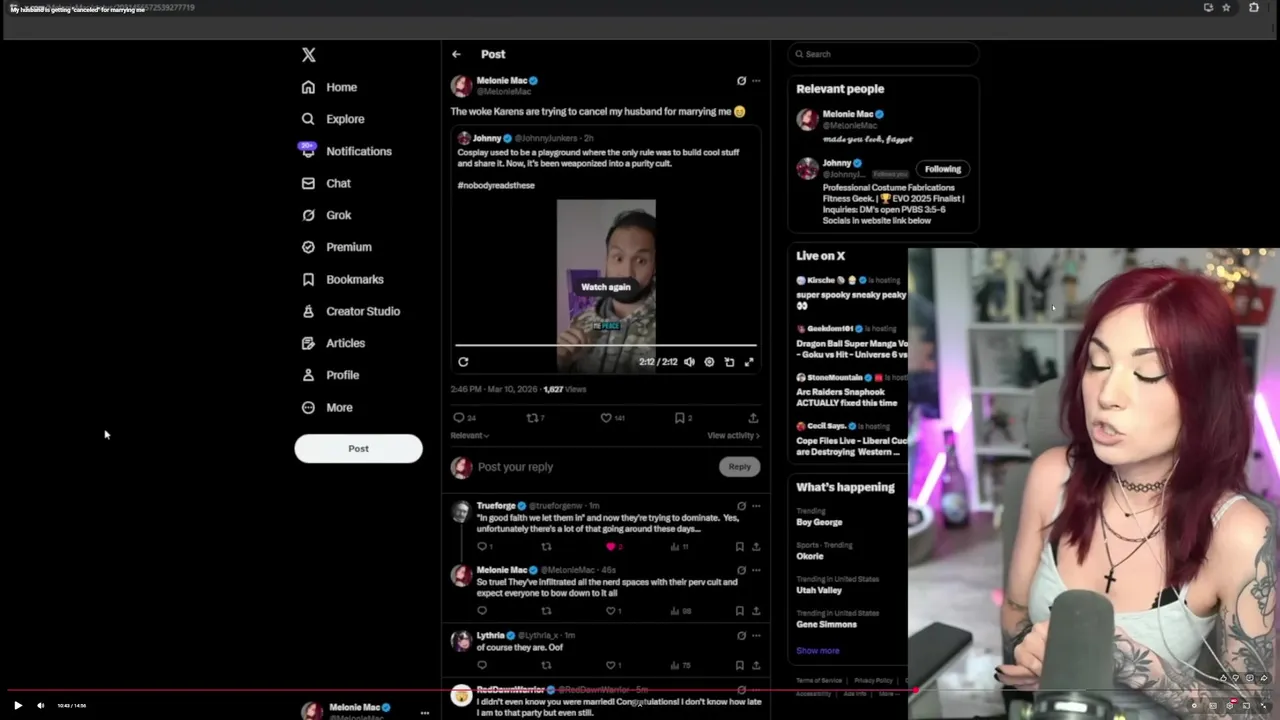Screen dimensions: 1280x720
Task: Mute the tweet video with the speaker icon
Action: 689,362
